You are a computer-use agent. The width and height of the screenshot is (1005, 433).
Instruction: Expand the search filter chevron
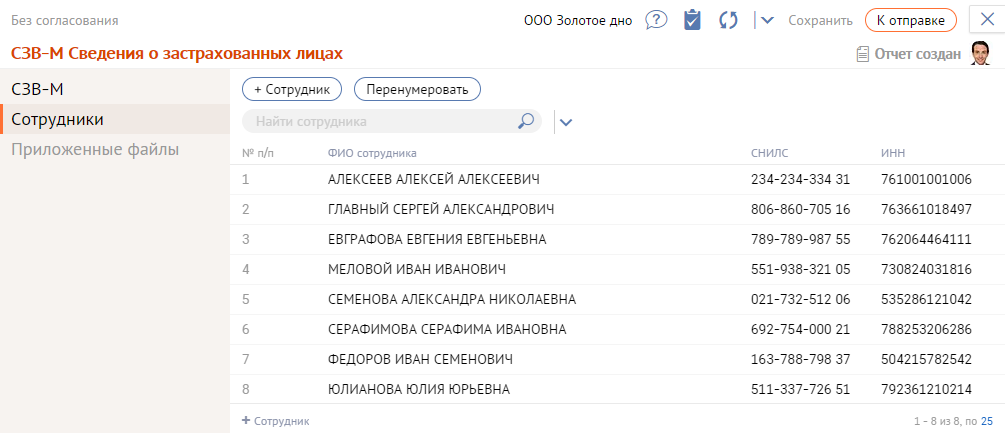click(565, 122)
